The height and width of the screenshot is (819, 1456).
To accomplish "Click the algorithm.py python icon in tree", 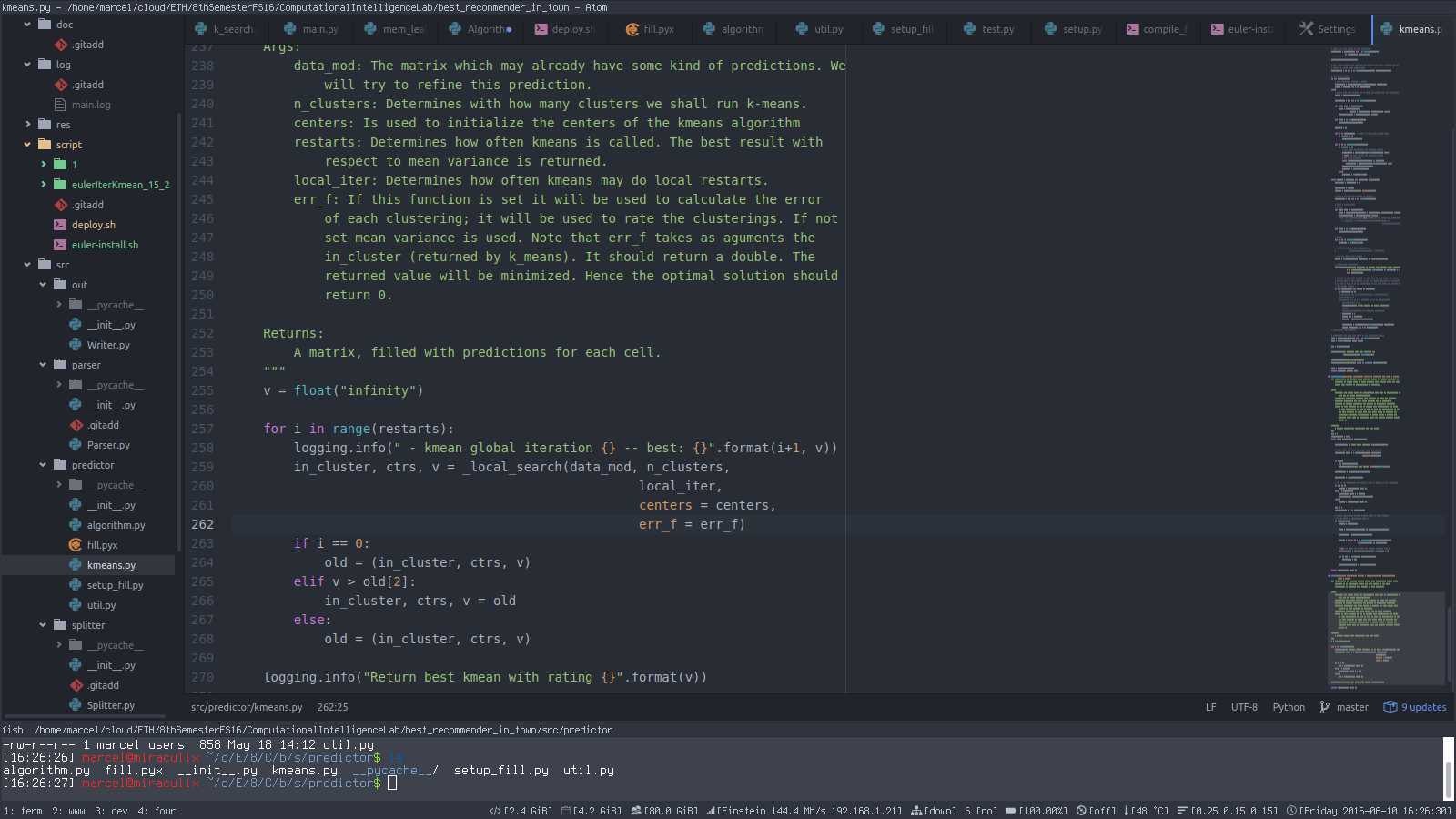I will pos(76,525).
